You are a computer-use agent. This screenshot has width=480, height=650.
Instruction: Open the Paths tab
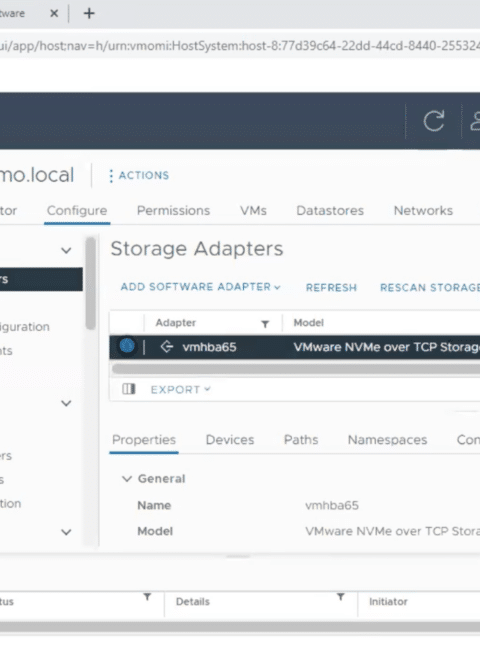(x=301, y=440)
